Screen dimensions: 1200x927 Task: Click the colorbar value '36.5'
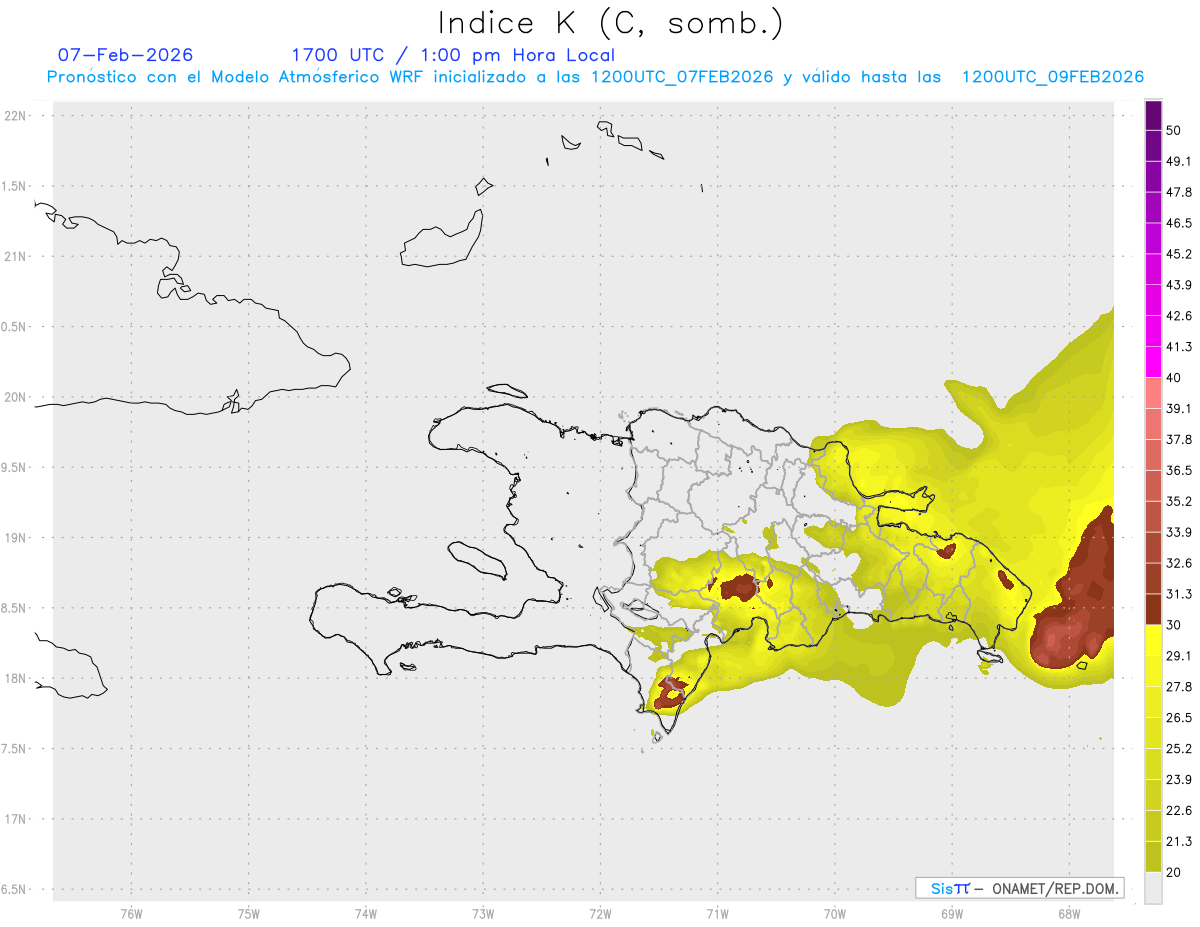pyautogui.click(x=1179, y=470)
